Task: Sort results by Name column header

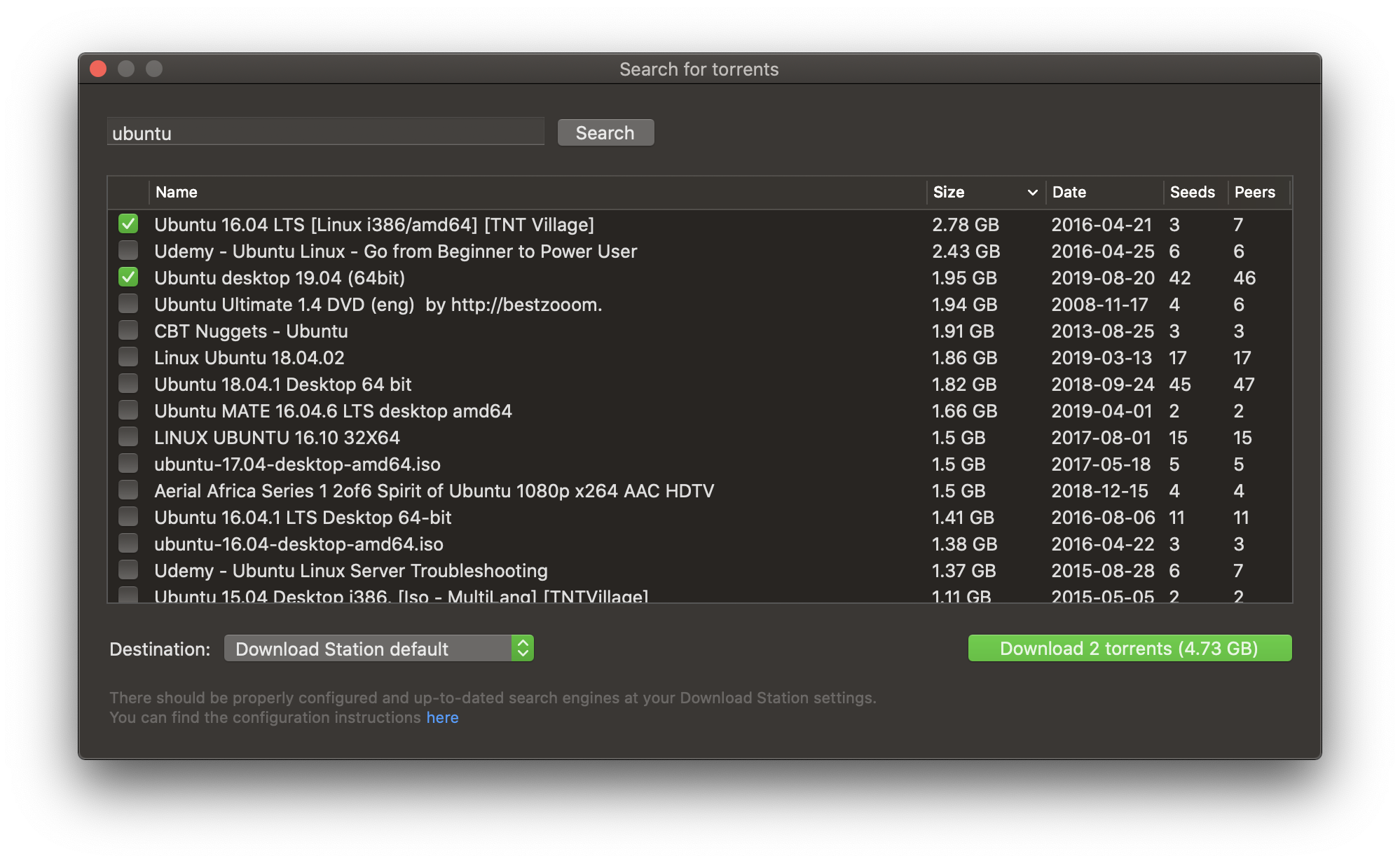Action: click(x=537, y=192)
